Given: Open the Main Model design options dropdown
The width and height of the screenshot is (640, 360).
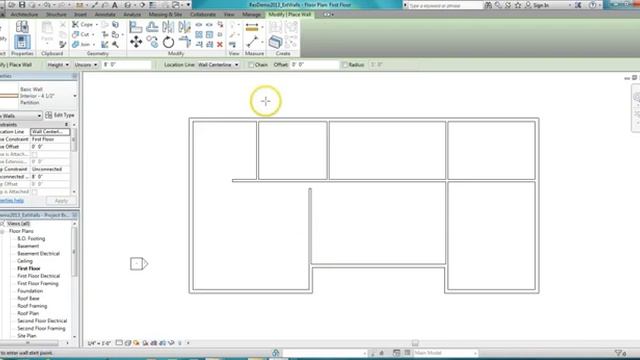Looking at the screenshot, I should tap(445, 353).
